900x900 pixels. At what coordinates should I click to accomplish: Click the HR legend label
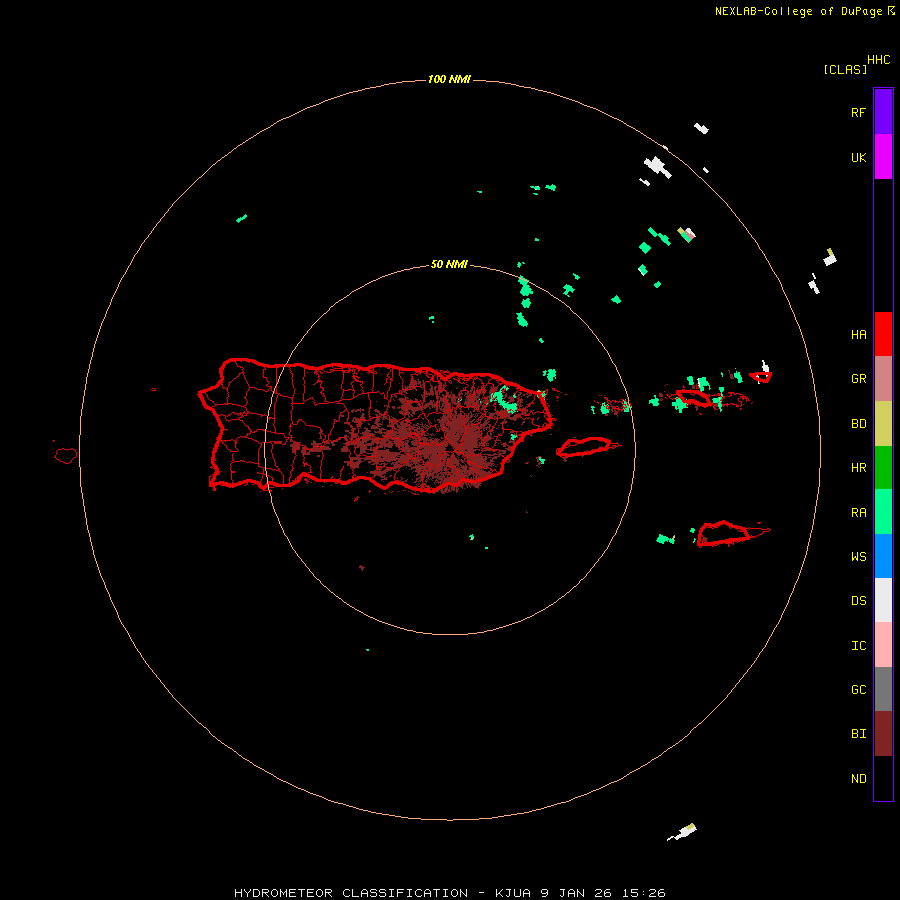[858, 468]
